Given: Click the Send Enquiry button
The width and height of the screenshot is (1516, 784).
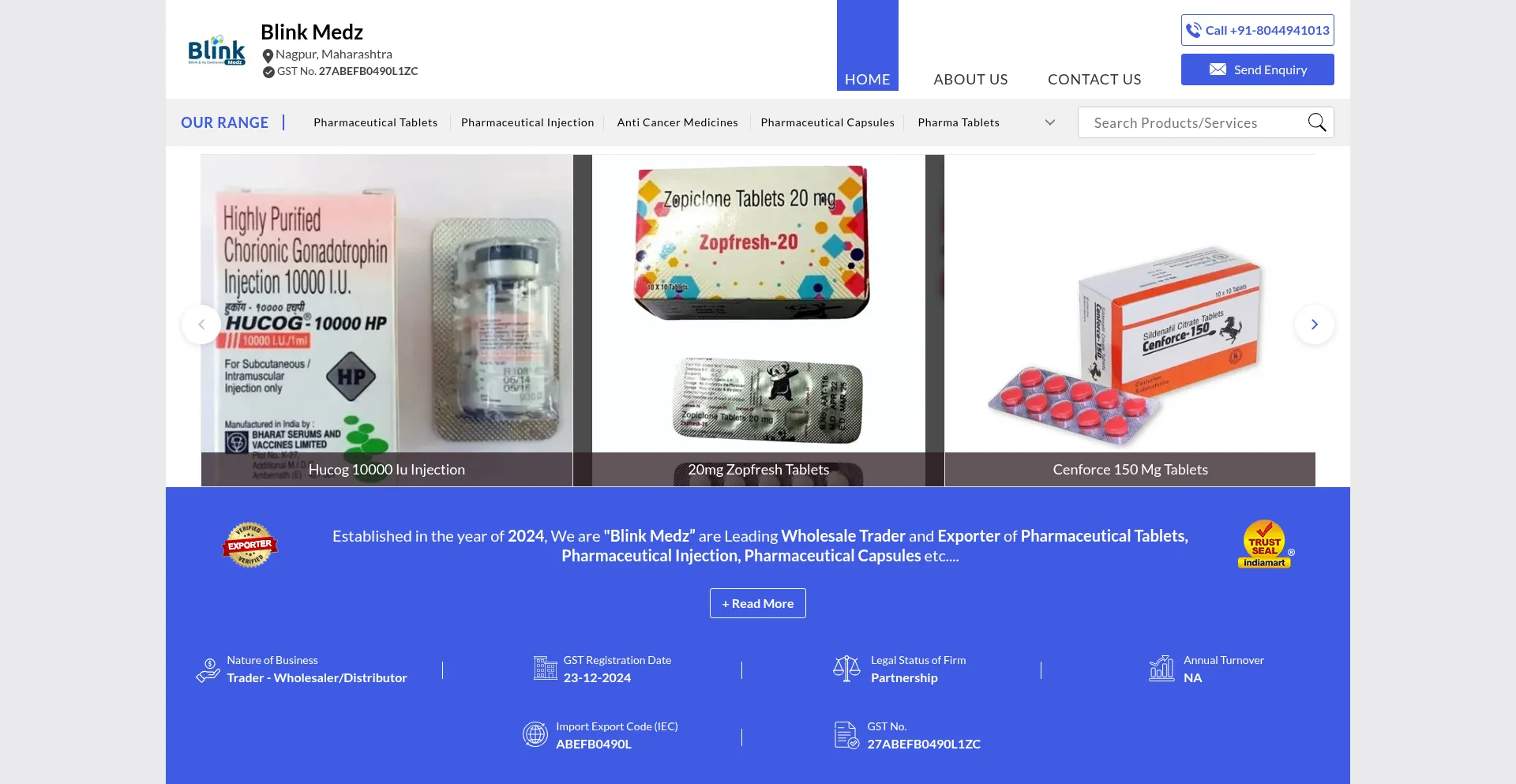Looking at the screenshot, I should [1258, 69].
